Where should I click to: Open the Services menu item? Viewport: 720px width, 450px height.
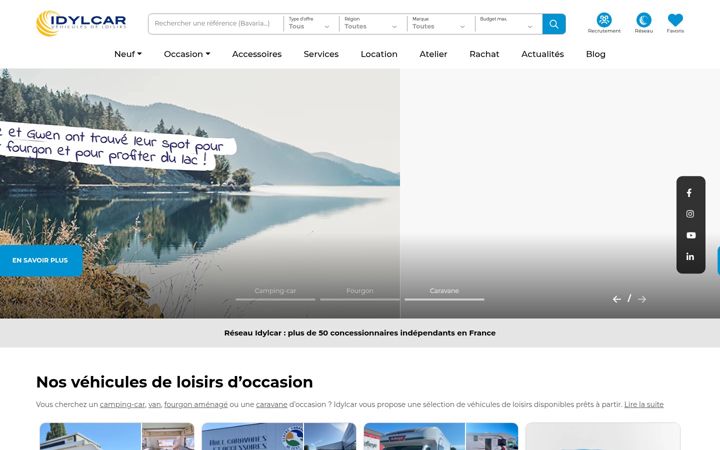[321, 54]
